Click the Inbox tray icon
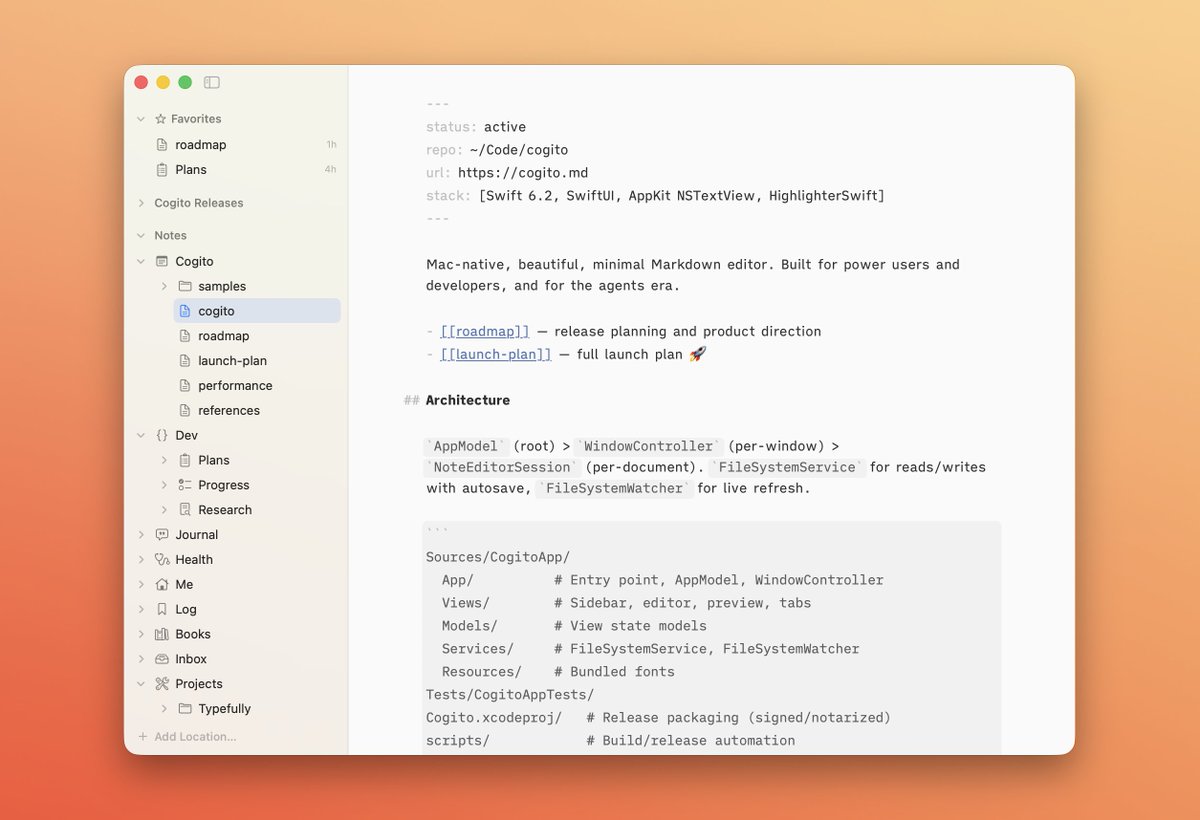 point(162,659)
